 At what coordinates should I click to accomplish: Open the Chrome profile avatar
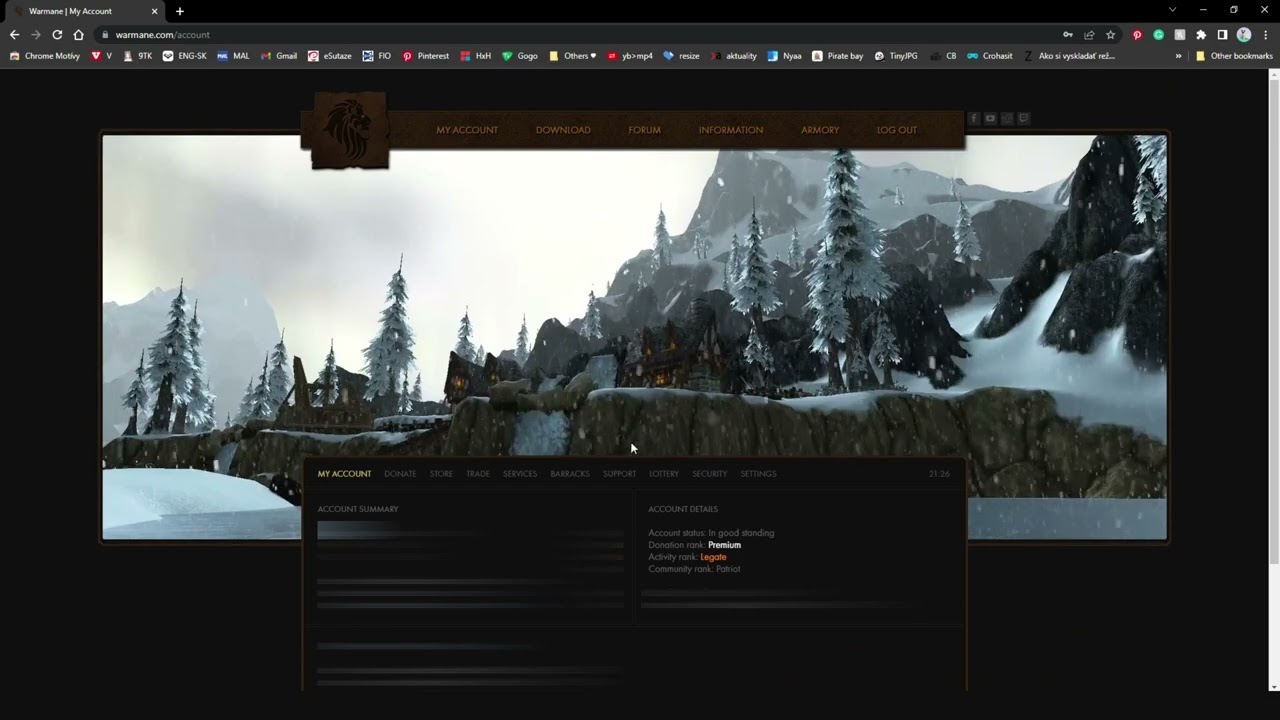click(1244, 34)
